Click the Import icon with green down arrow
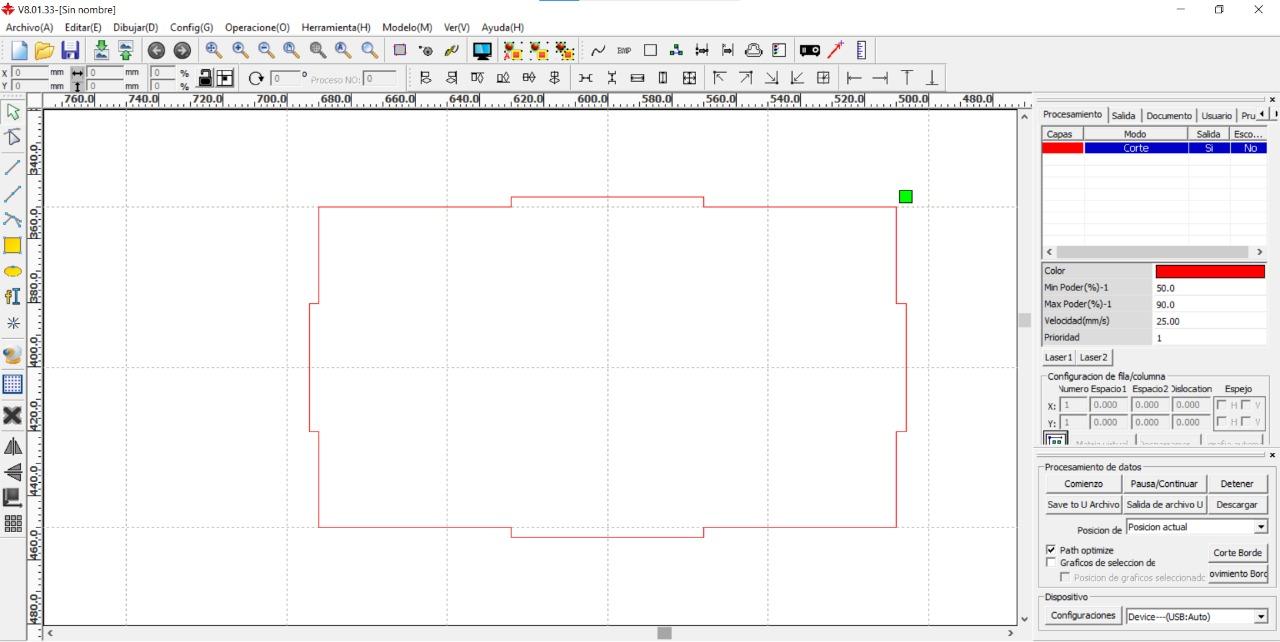Screen dimensions: 1280x642 pos(101,50)
